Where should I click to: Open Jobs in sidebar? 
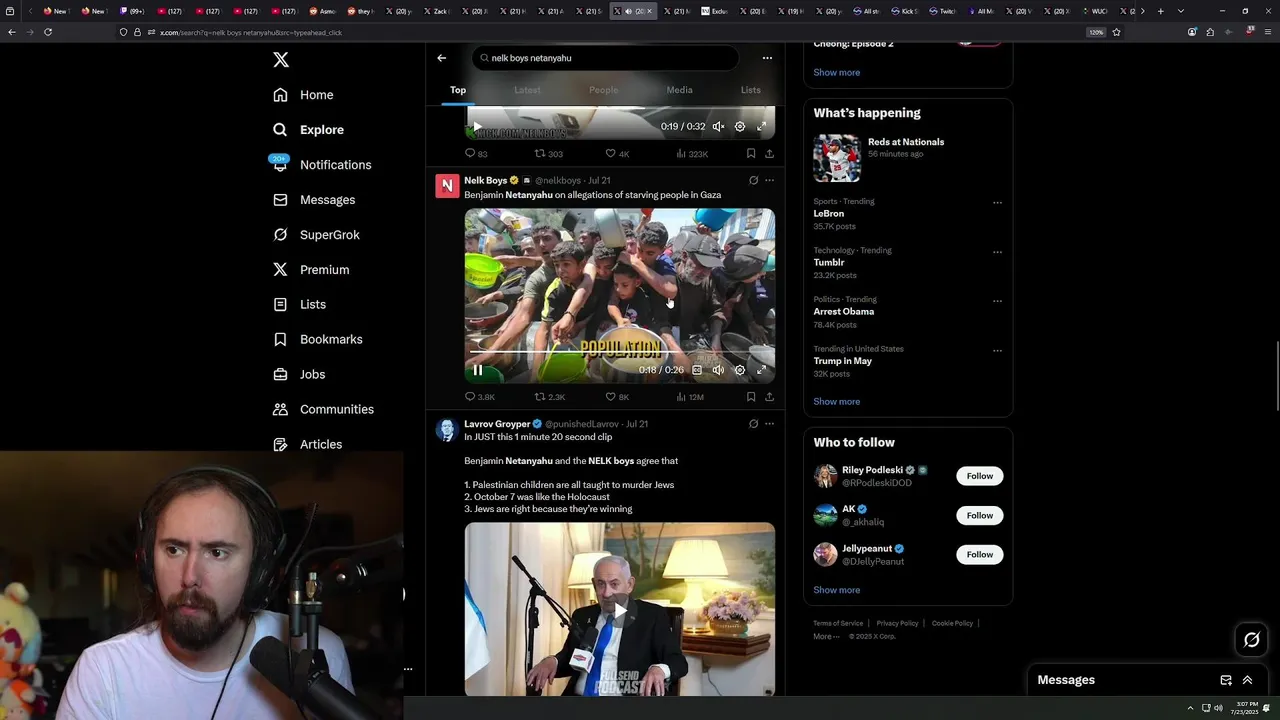299,375
